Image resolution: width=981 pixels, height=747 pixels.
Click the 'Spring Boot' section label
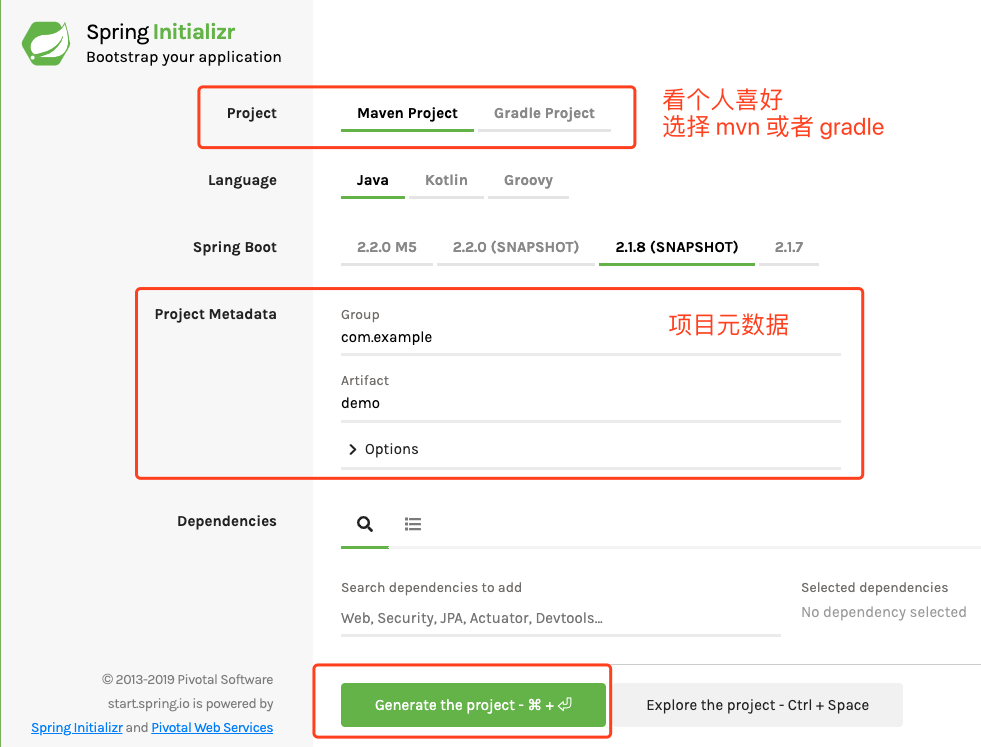(x=235, y=247)
